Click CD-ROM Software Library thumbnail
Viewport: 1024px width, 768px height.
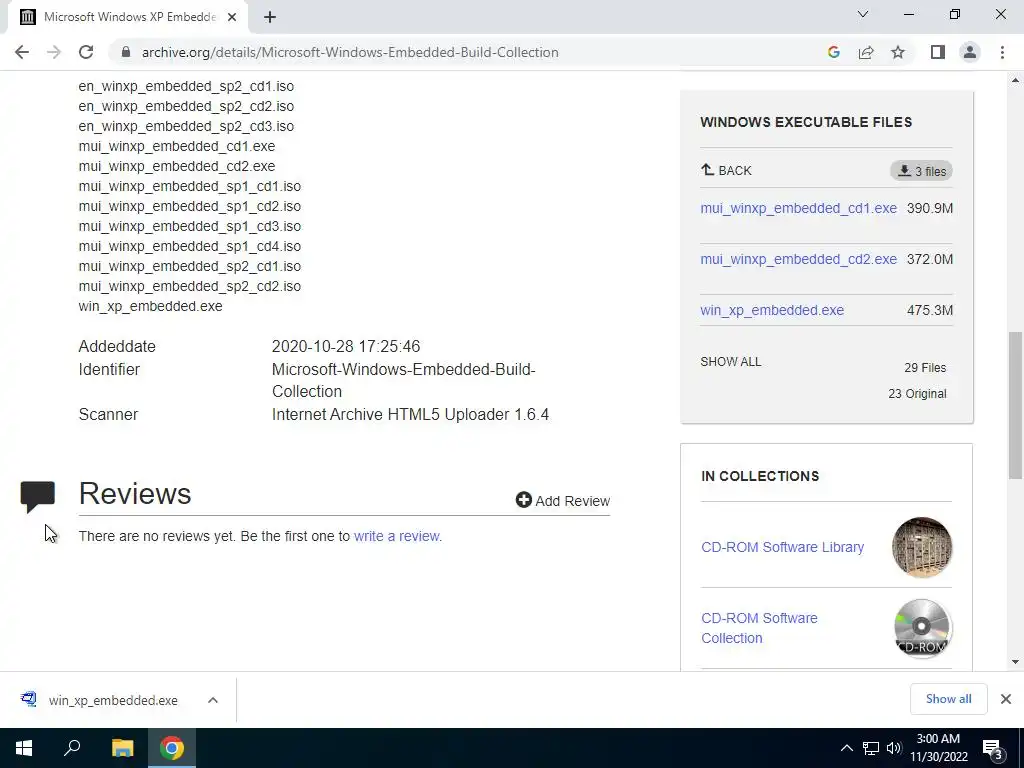[921, 547]
